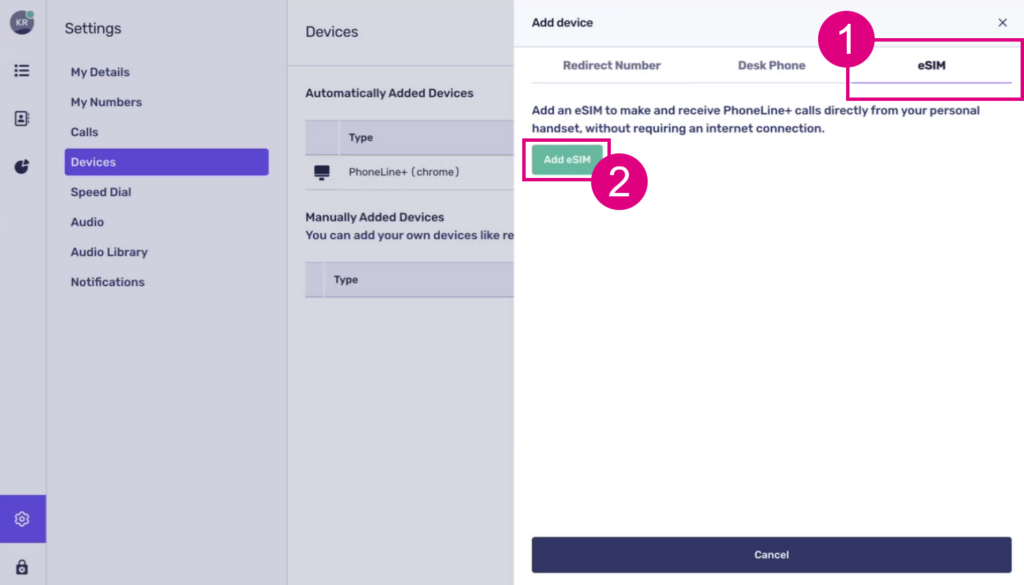
Task: Click the KR user avatar
Action: tap(22, 23)
